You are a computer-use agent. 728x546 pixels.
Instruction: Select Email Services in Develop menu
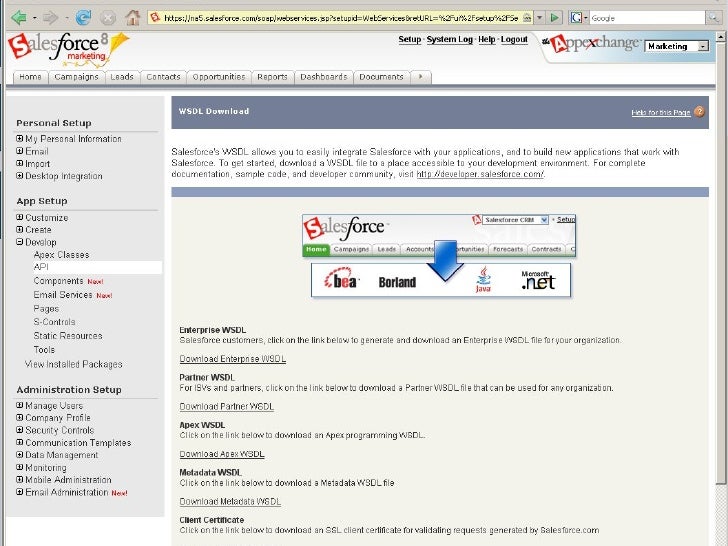(63, 295)
